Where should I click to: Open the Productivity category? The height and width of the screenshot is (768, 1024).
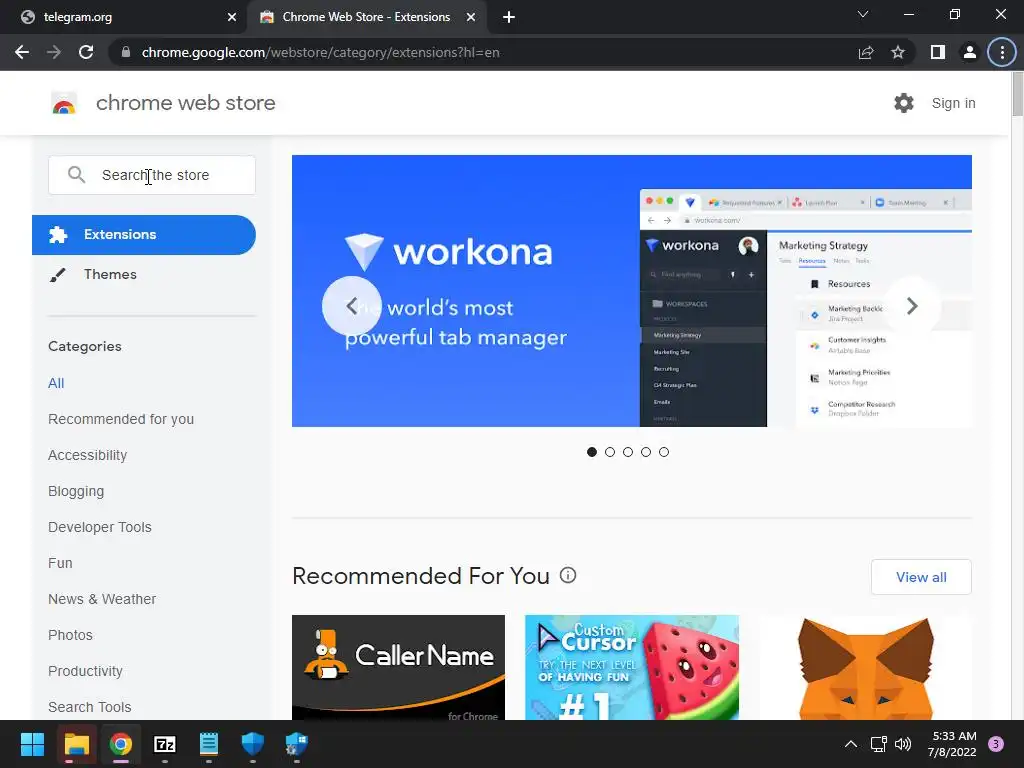(x=86, y=671)
